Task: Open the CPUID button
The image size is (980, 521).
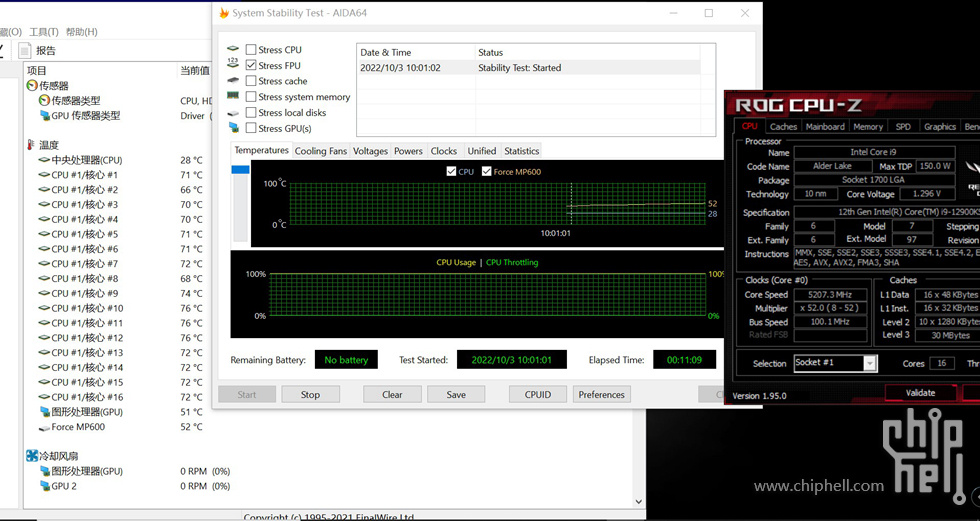Action: point(538,394)
